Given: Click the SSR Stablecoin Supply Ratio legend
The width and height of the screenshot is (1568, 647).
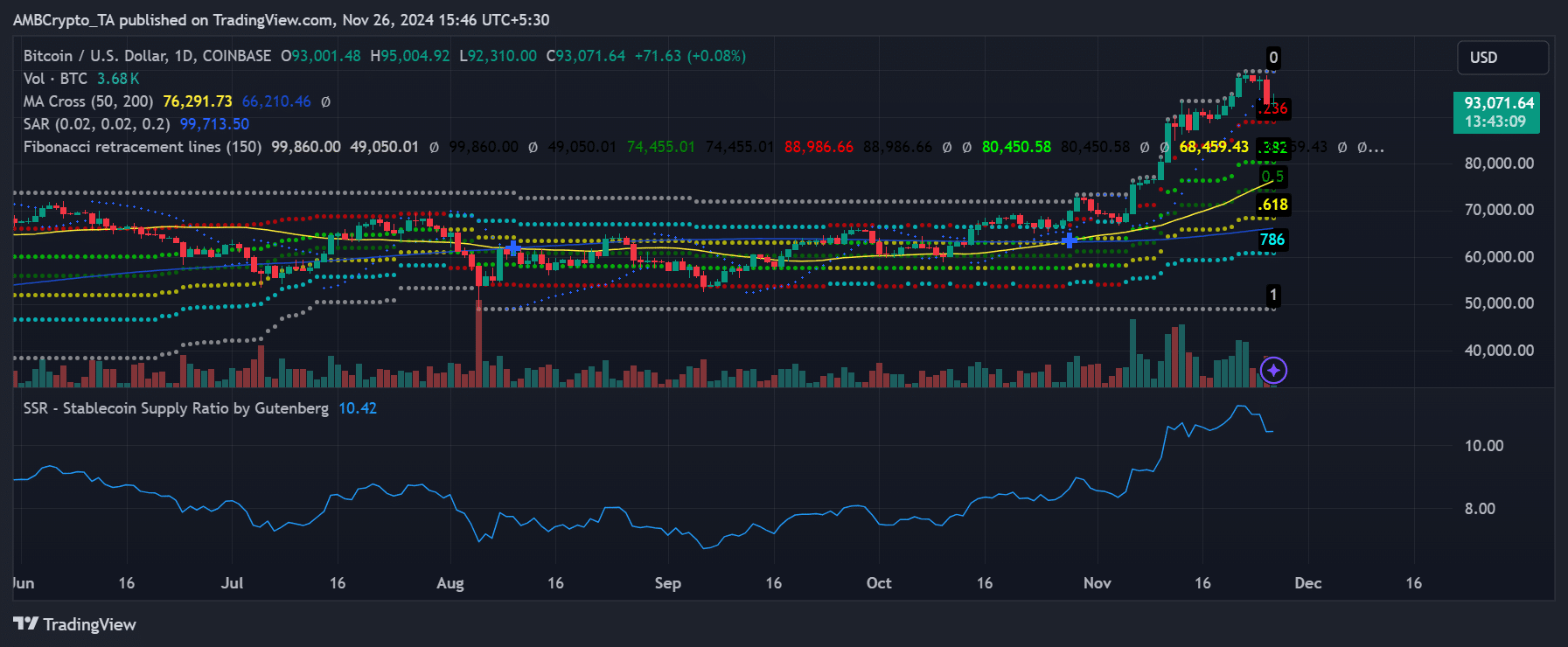Looking at the screenshot, I should pos(176,408).
